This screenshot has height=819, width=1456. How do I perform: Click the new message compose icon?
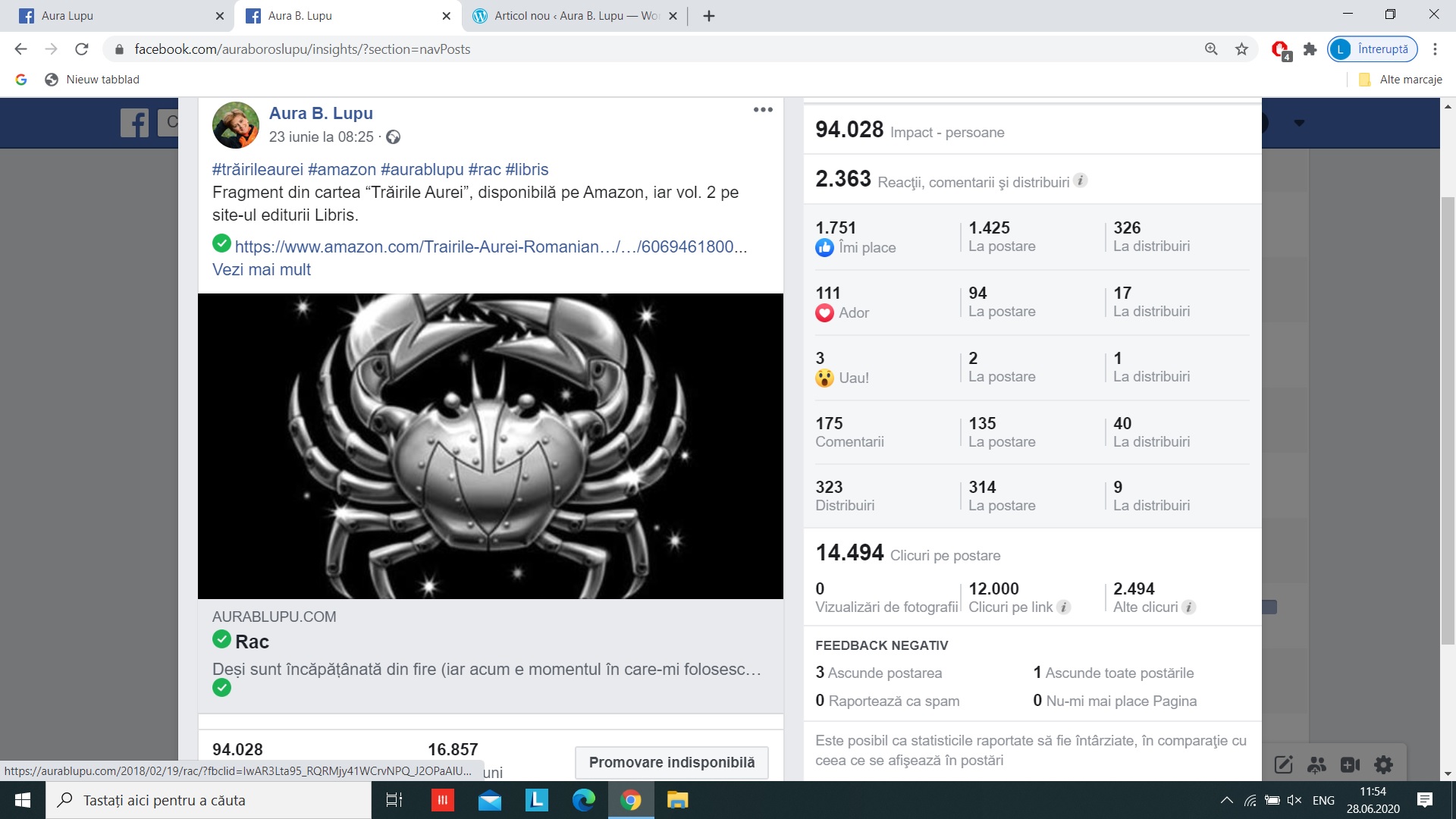[x=1283, y=764]
